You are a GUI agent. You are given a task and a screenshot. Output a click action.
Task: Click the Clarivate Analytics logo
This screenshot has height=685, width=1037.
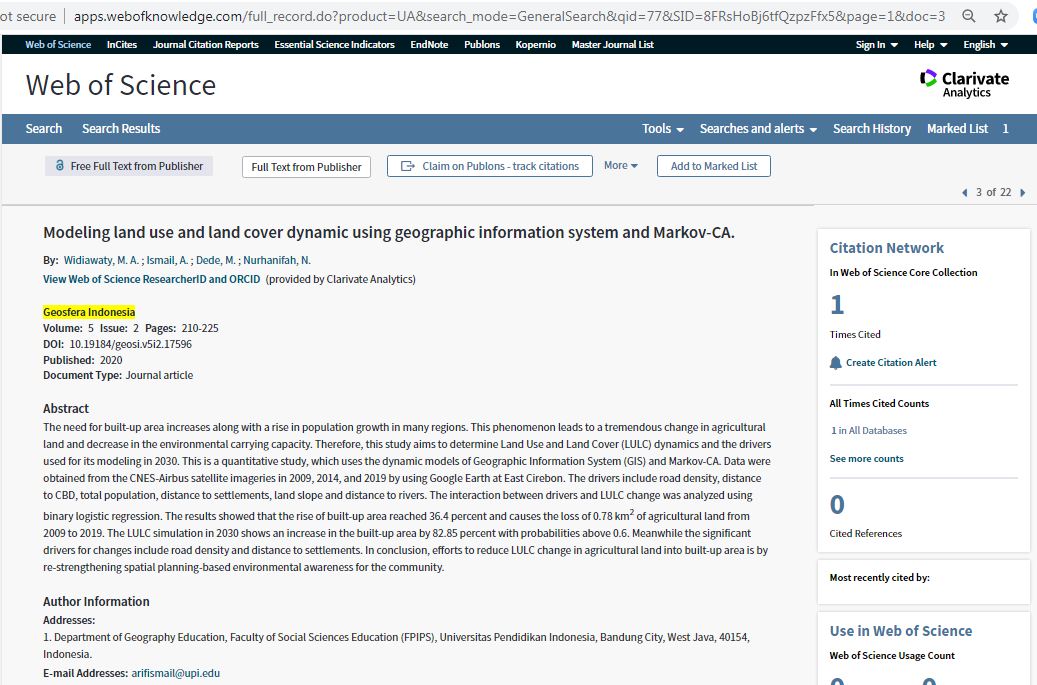coord(964,84)
